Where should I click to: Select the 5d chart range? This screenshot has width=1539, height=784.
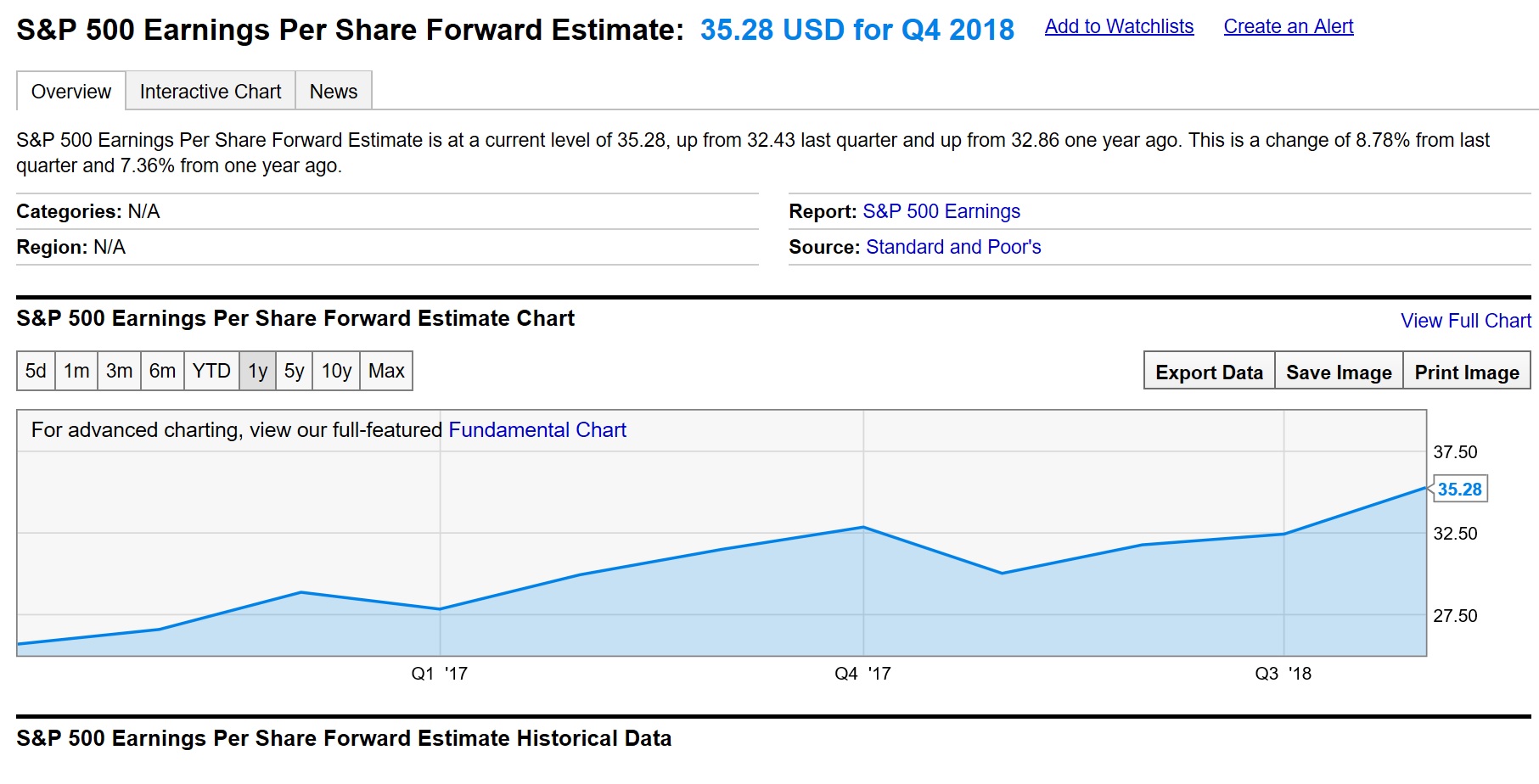(x=35, y=371)
